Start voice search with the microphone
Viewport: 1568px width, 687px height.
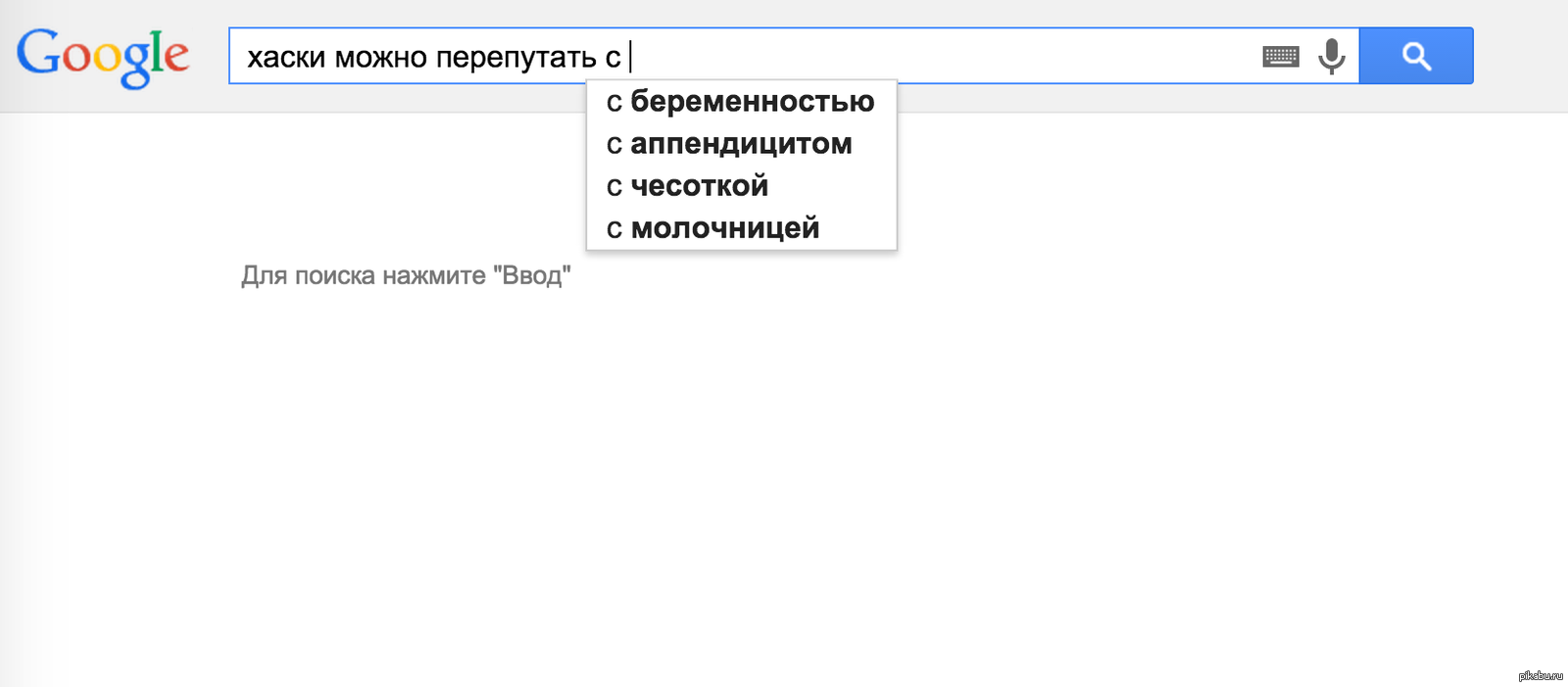1332,56
